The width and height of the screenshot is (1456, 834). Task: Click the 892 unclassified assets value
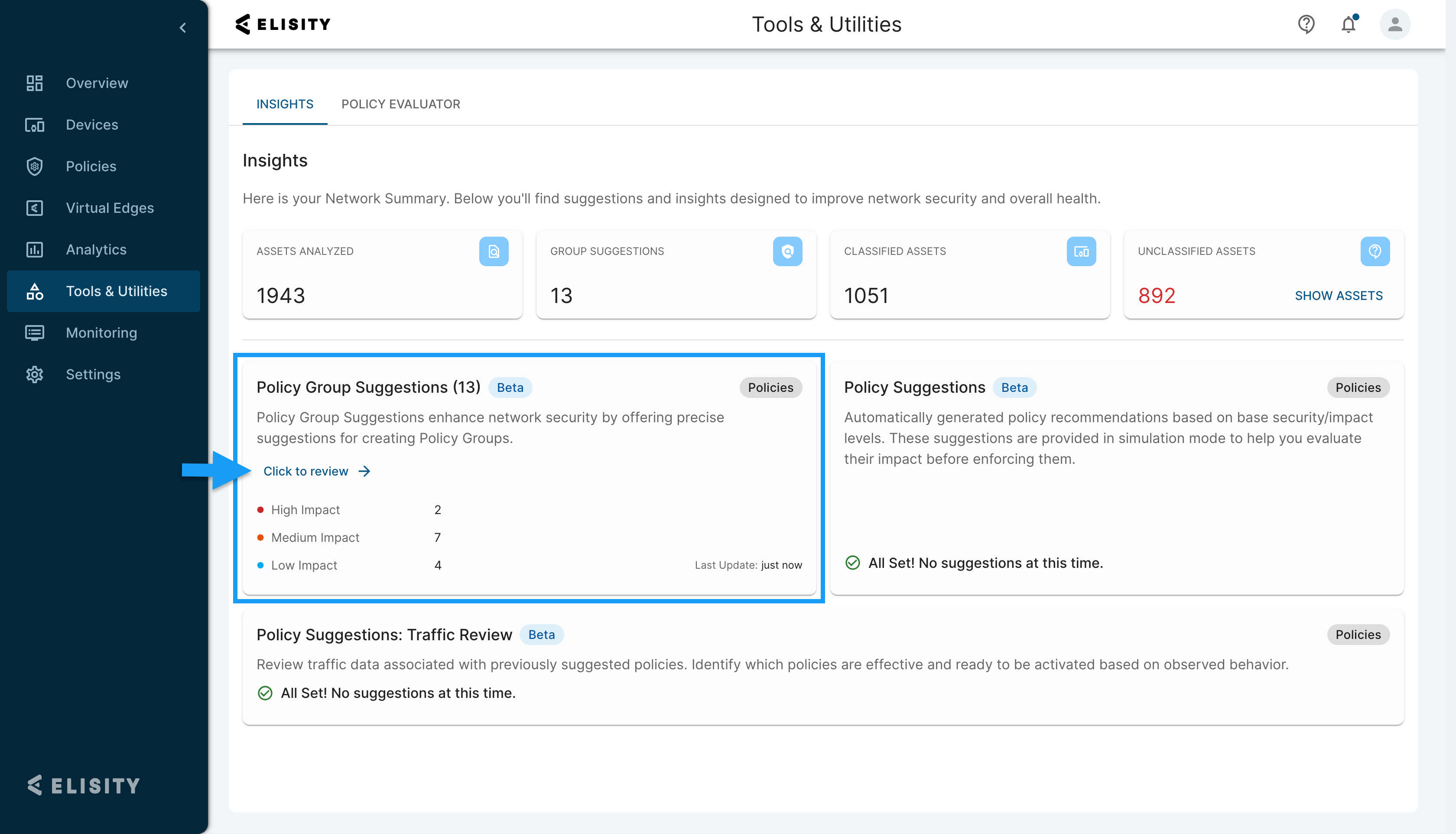(1157, 296)
